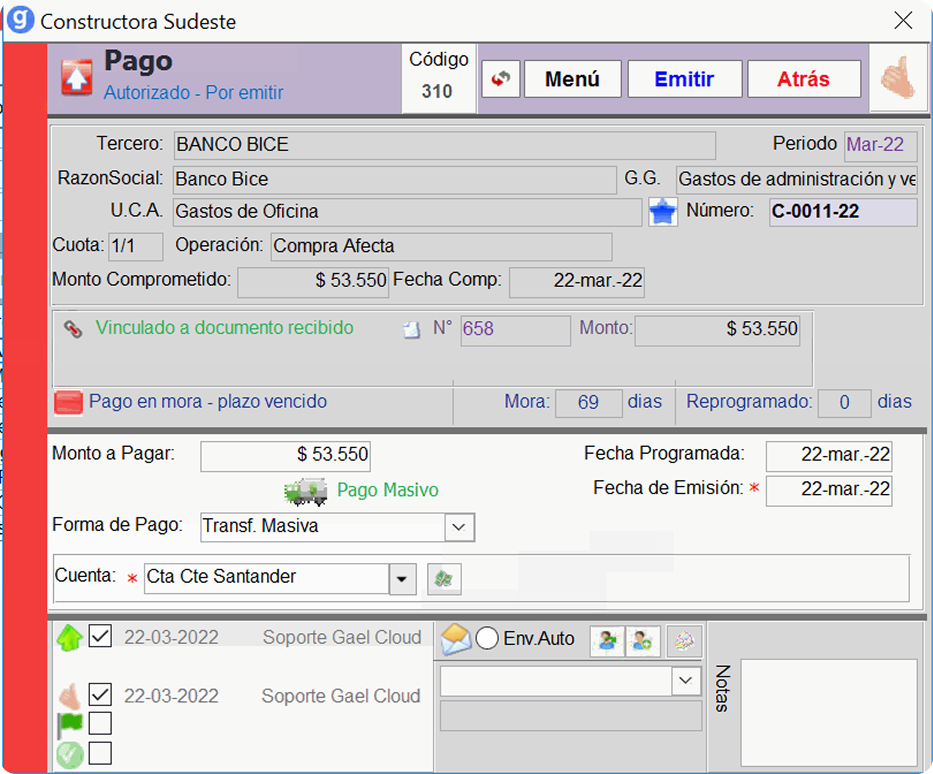Close the Constructora Sudeste window

tap(903, 20)
